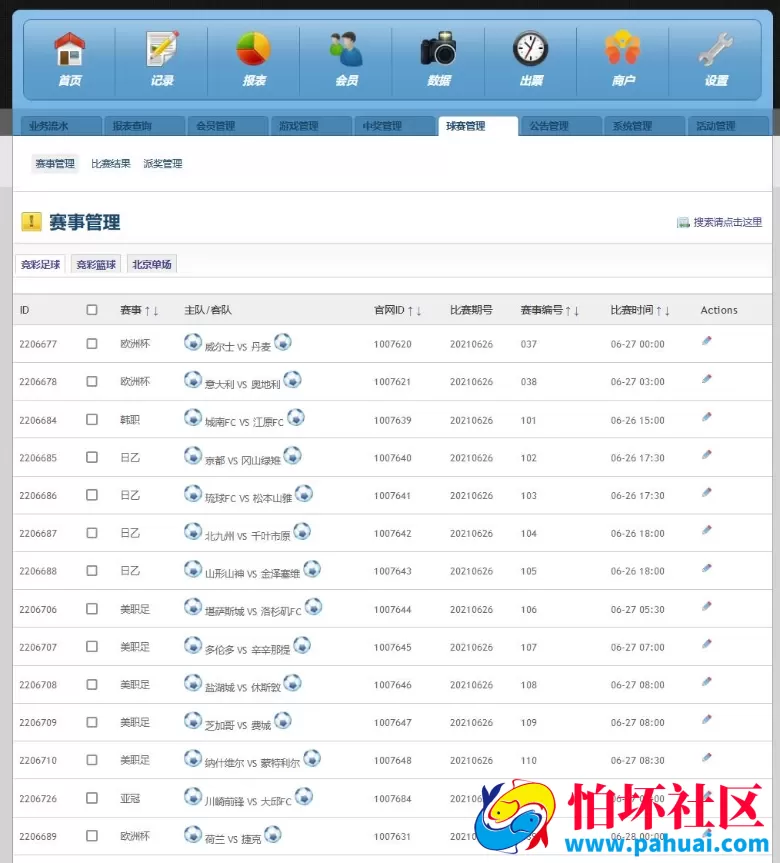
Task: Click home team ball icon for 威尔士
Action: click(x=193, y=342)
